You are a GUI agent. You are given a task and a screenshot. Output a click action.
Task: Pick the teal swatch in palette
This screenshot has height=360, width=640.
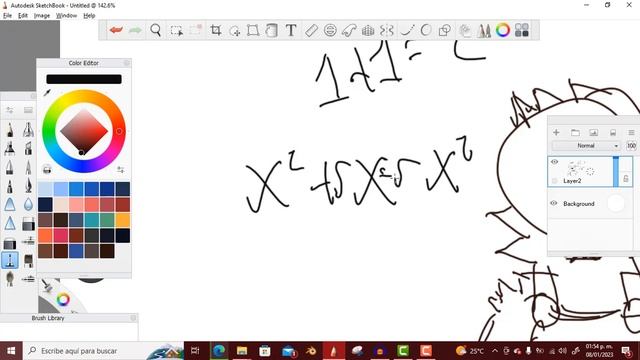(92, 220)
